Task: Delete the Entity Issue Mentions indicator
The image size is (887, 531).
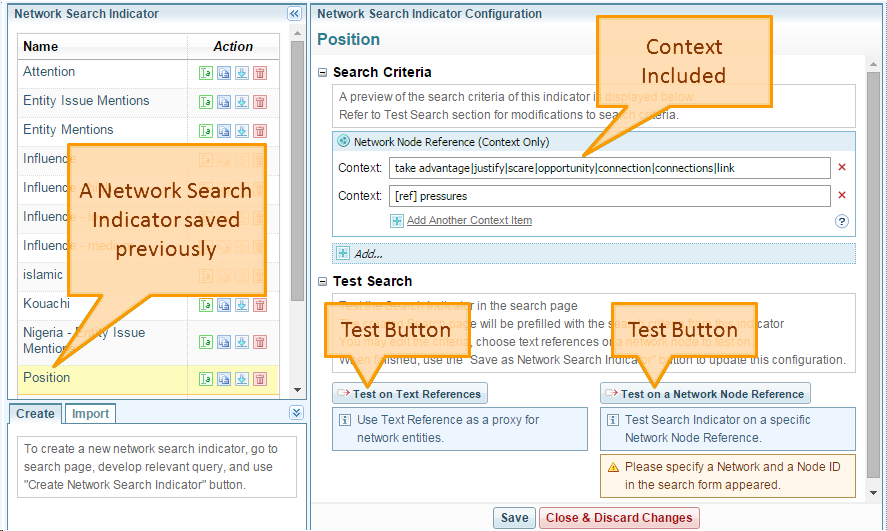Action: (260, 102)
